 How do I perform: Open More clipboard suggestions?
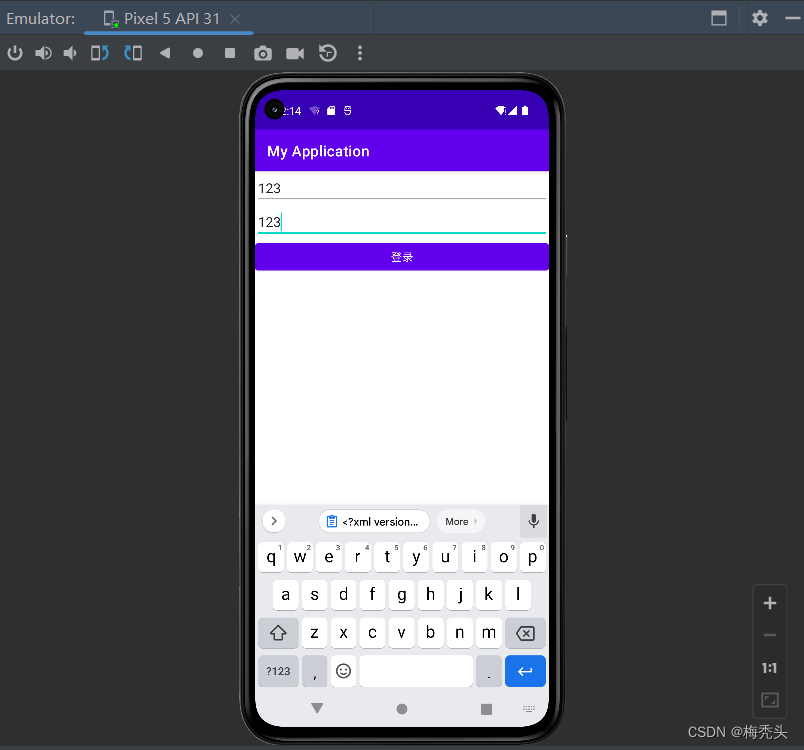click(460, 521)
